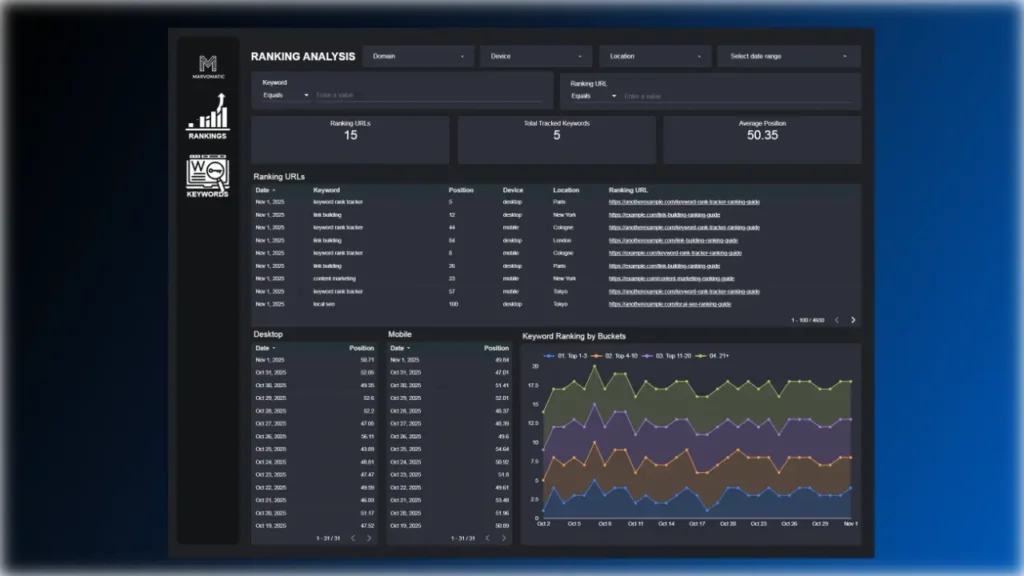Open the Keywords page from the sidebar
Viewport: 1024px width, 576px height.
click(x=206, y=180)
